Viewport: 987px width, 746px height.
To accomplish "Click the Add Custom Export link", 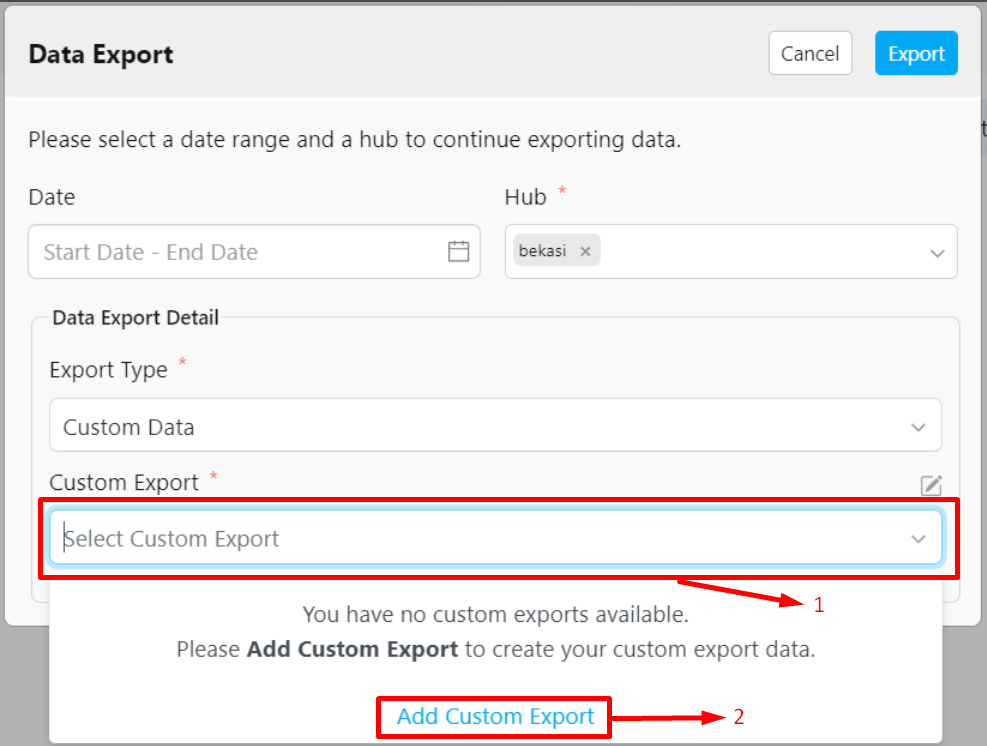I will (493, 716).
